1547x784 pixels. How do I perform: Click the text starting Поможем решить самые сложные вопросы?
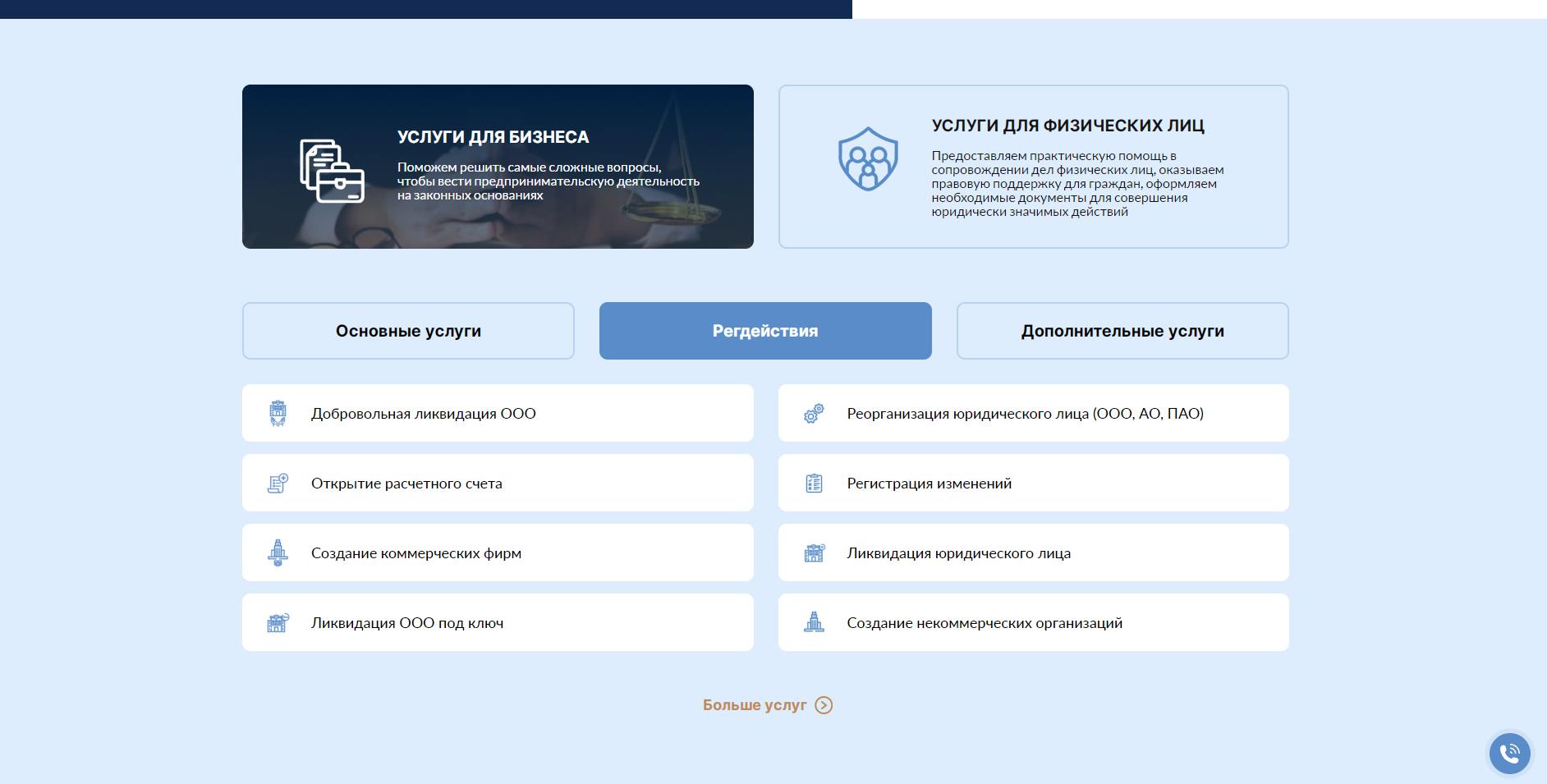tap(549, 181)
